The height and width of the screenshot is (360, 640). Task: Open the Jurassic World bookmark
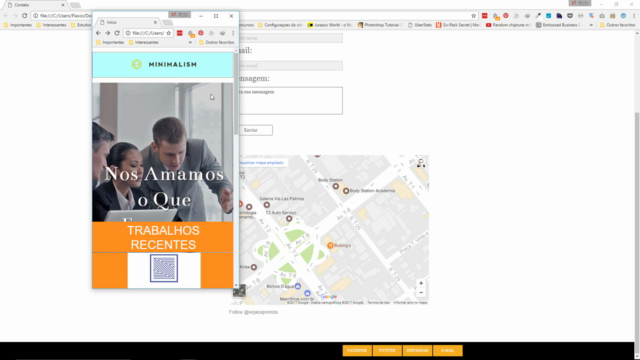pyautogui.click(x=330, y=25)
